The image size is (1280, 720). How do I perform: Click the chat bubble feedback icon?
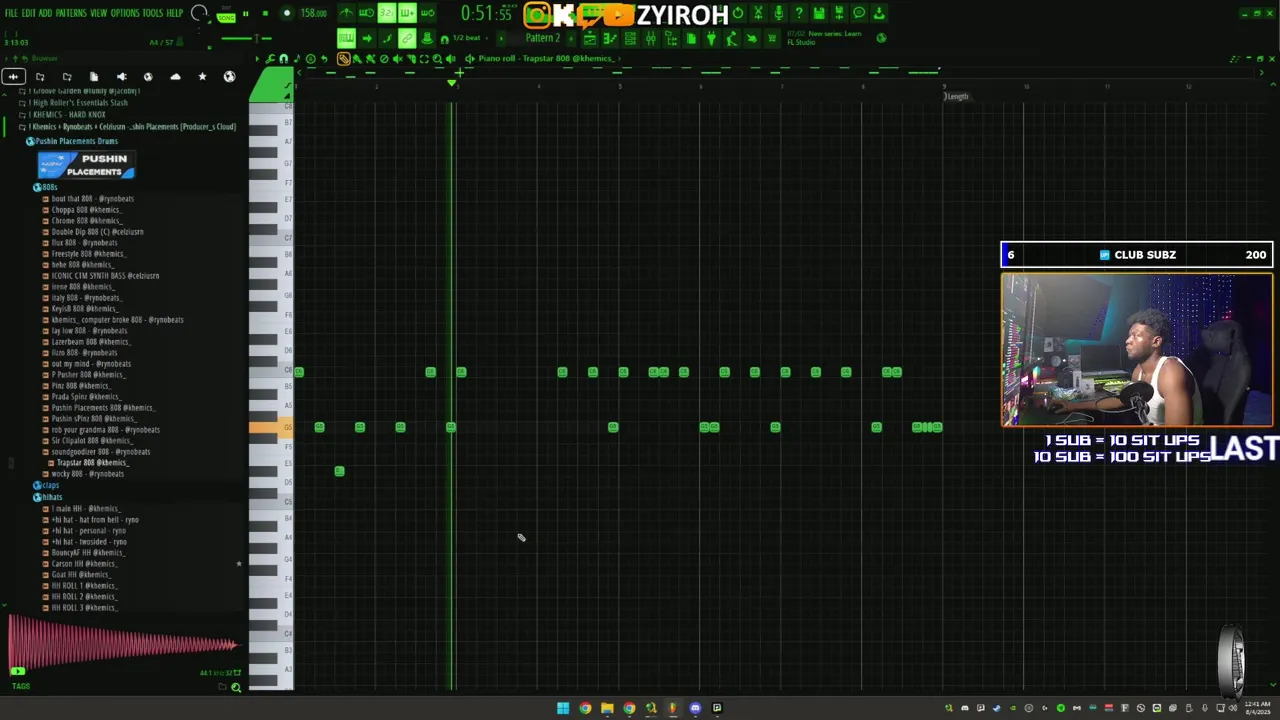click(859, 13)
